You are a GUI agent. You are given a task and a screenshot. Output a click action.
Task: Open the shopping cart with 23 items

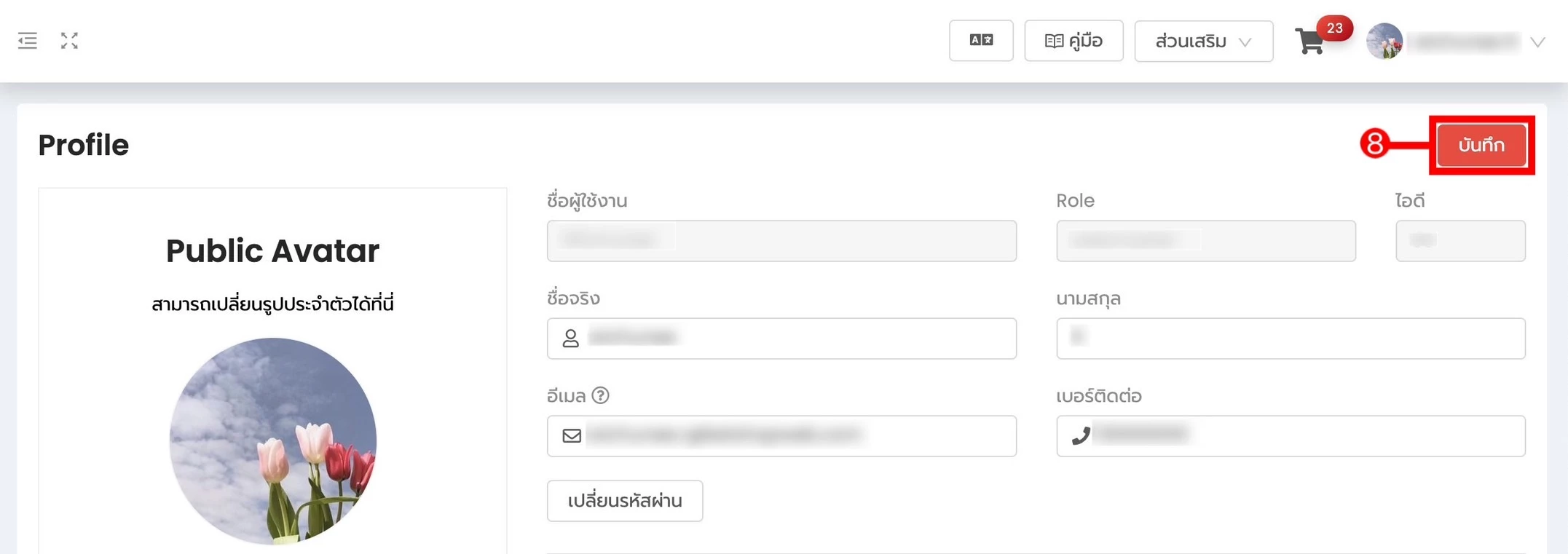click(x=1310, y=41)
